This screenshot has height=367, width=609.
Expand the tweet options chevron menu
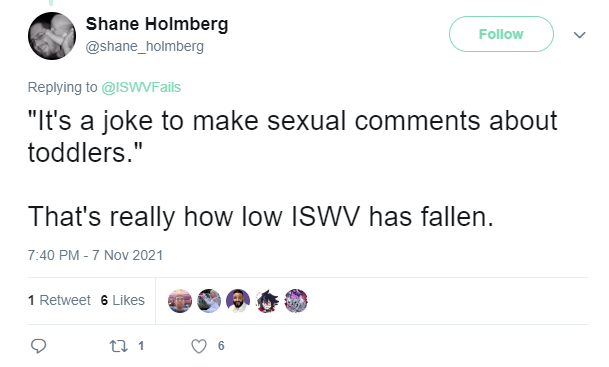[x=579, y=35]
